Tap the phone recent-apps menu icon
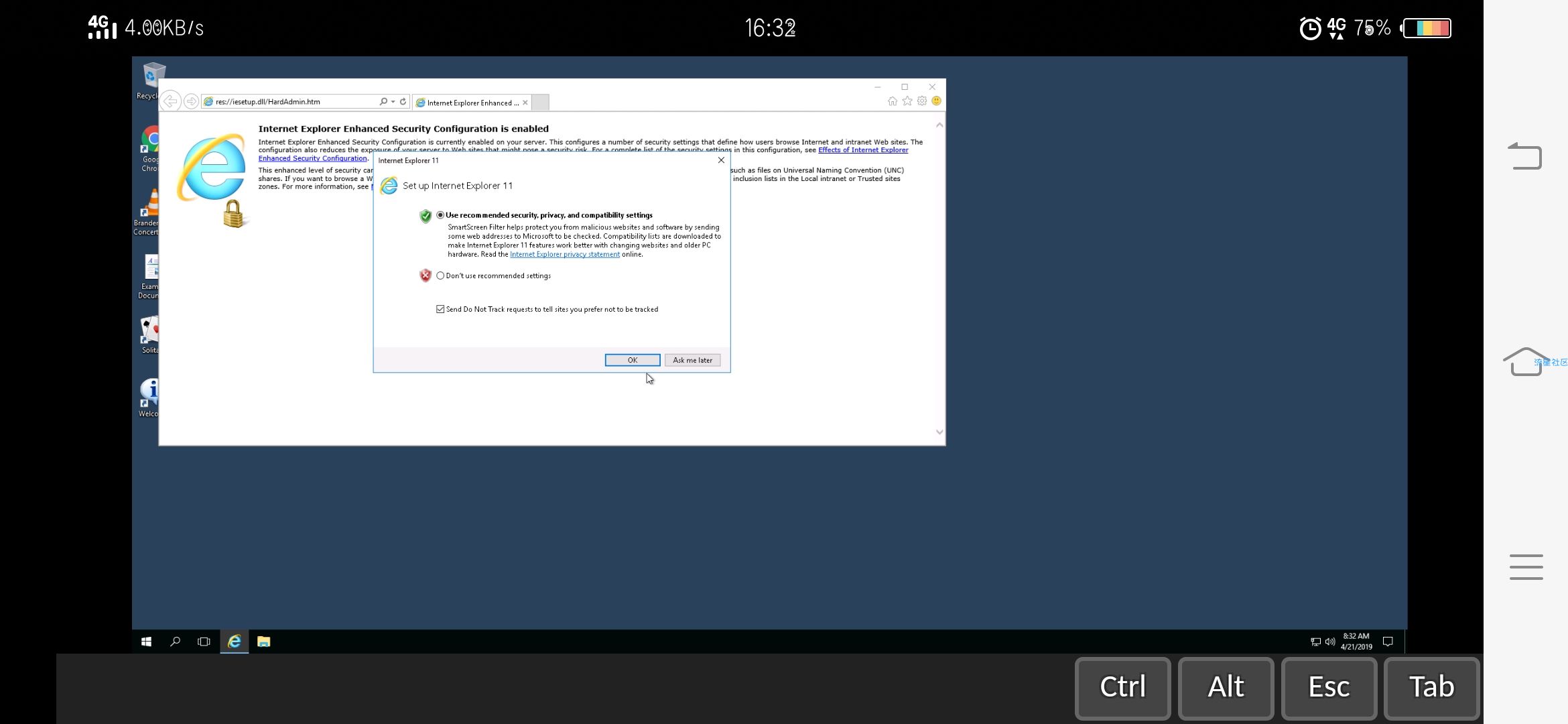This screenshot has width=1568, height=724. pyautogui.click(x=1526, y=567)
